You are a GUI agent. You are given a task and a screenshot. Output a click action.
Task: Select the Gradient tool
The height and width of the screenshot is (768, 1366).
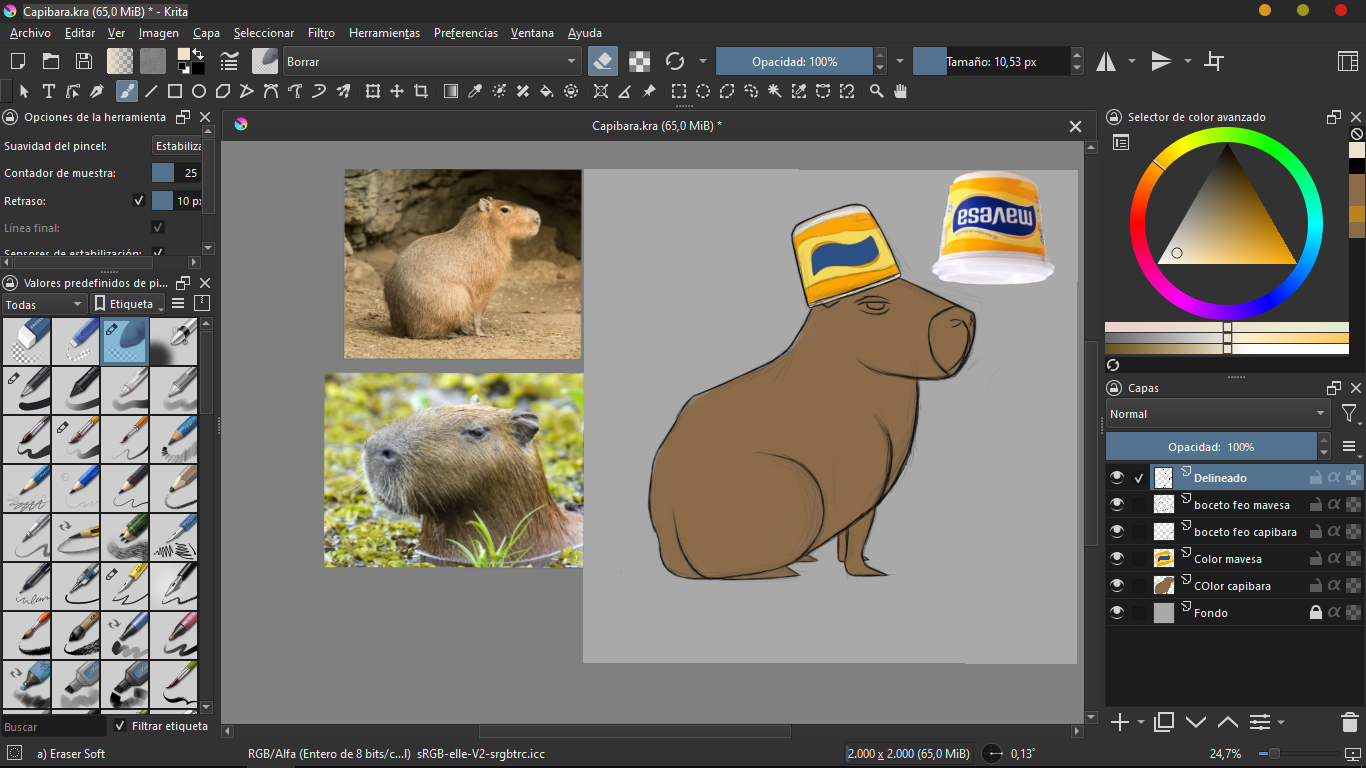451,91
